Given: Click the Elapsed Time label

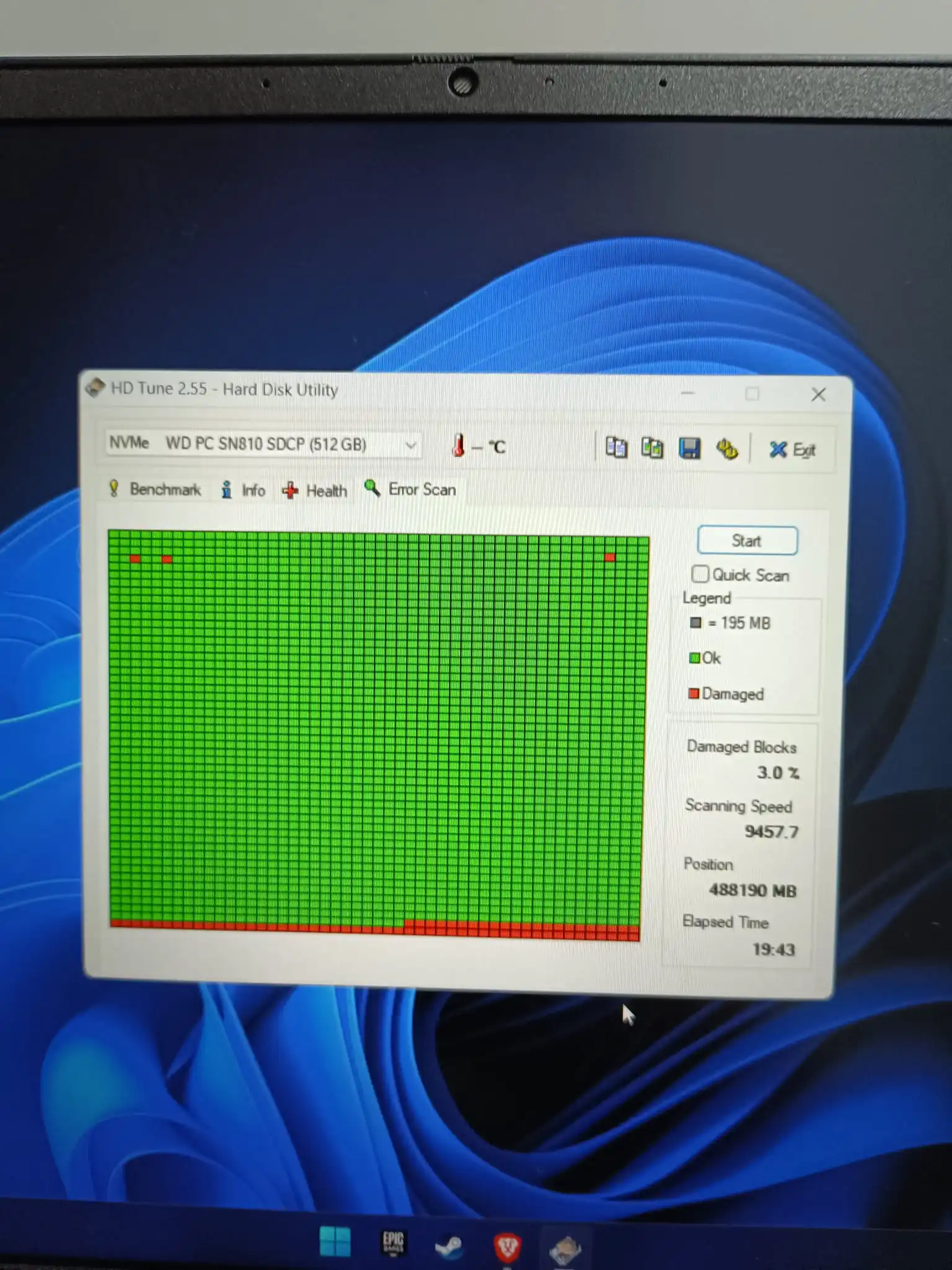Looking at the screenshot, I should coord(725,922).
